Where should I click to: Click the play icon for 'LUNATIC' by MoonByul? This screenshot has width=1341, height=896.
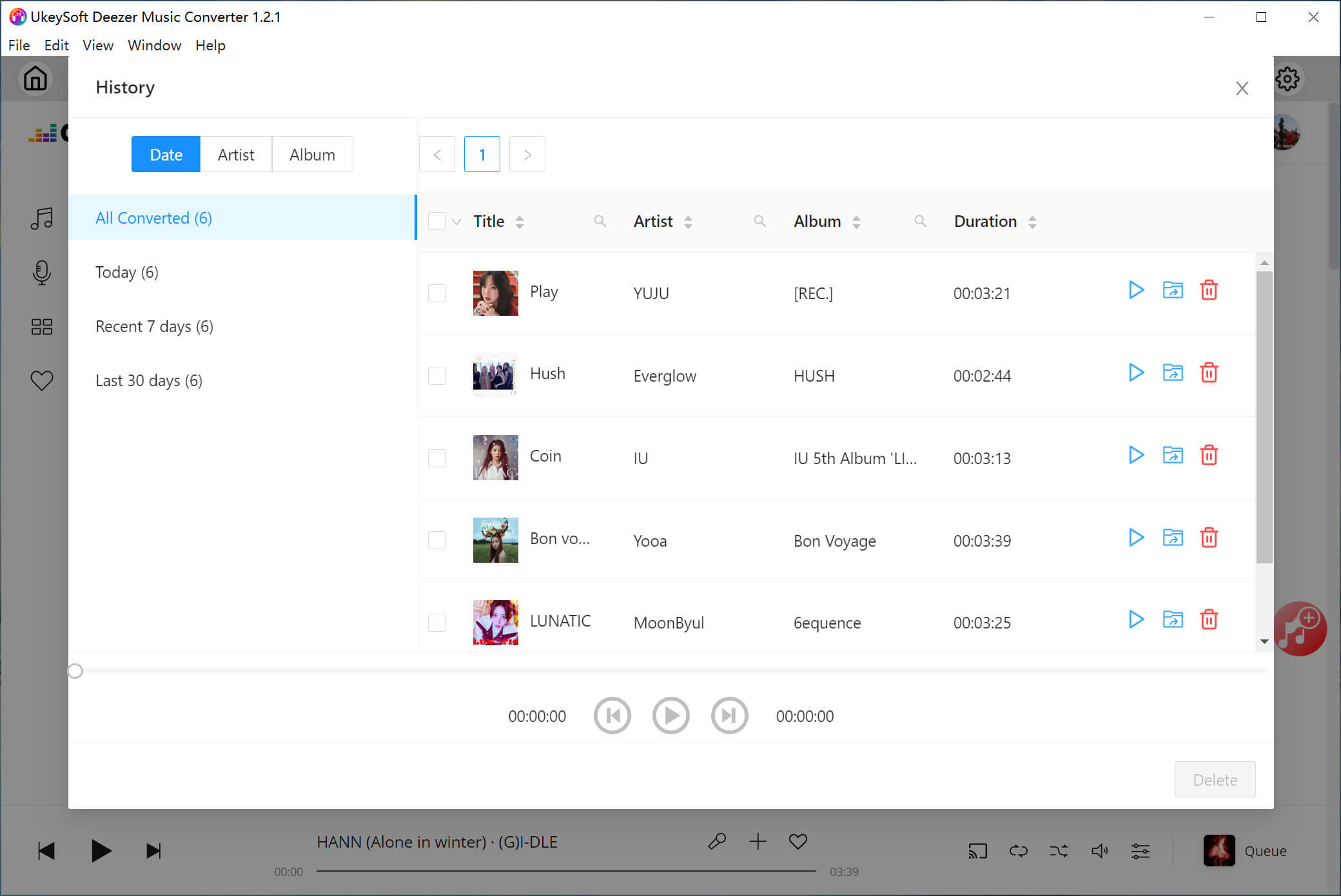coord(1136,620)
